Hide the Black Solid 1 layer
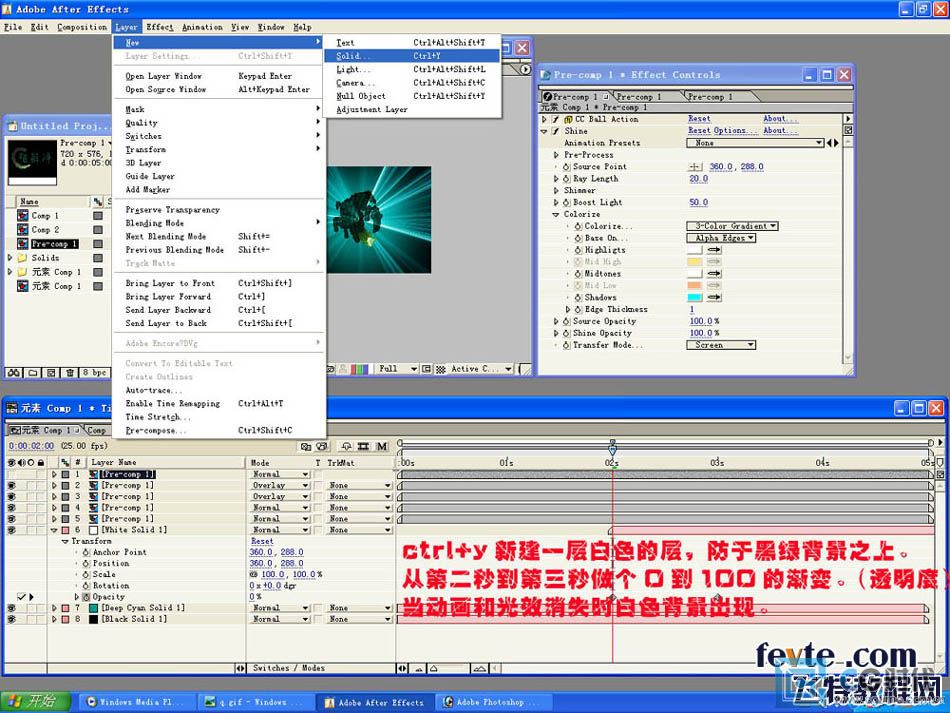 pyautogui.click(x=12, y=619)
